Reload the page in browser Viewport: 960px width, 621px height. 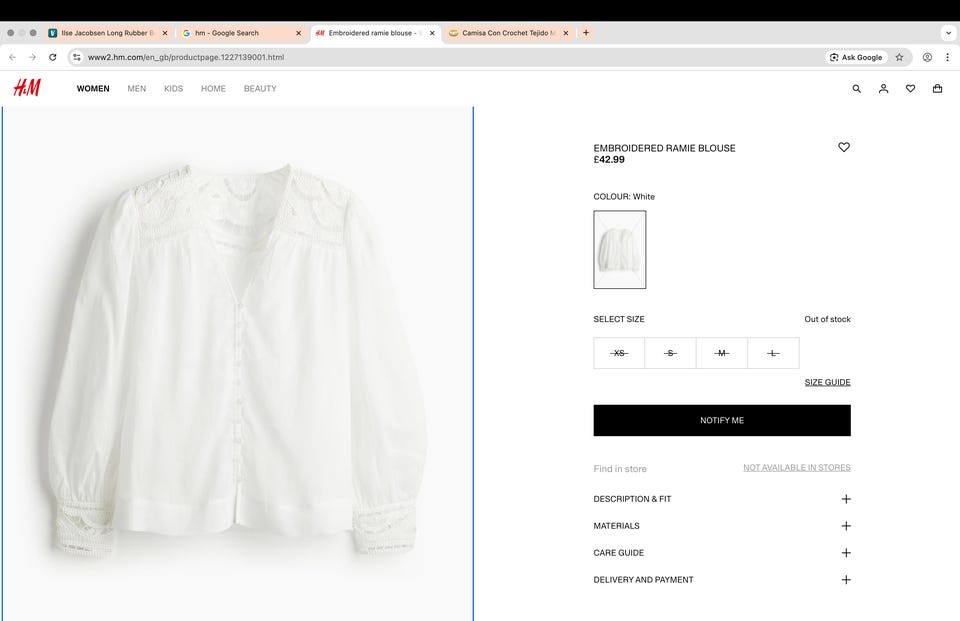[53, 57]
